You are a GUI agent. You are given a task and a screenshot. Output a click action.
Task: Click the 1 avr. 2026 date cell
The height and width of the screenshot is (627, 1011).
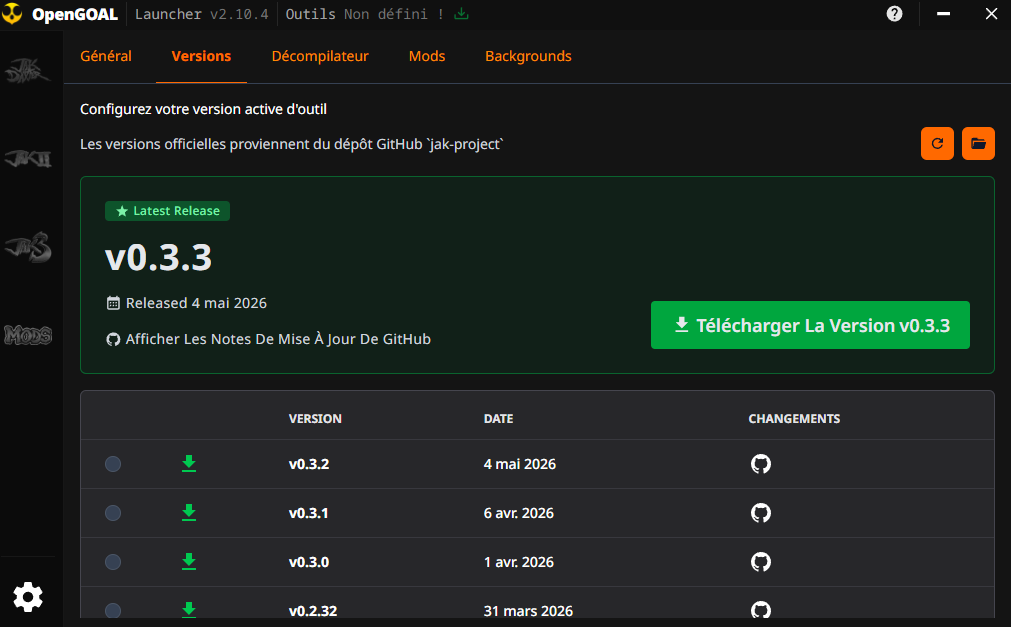(518, 562)
